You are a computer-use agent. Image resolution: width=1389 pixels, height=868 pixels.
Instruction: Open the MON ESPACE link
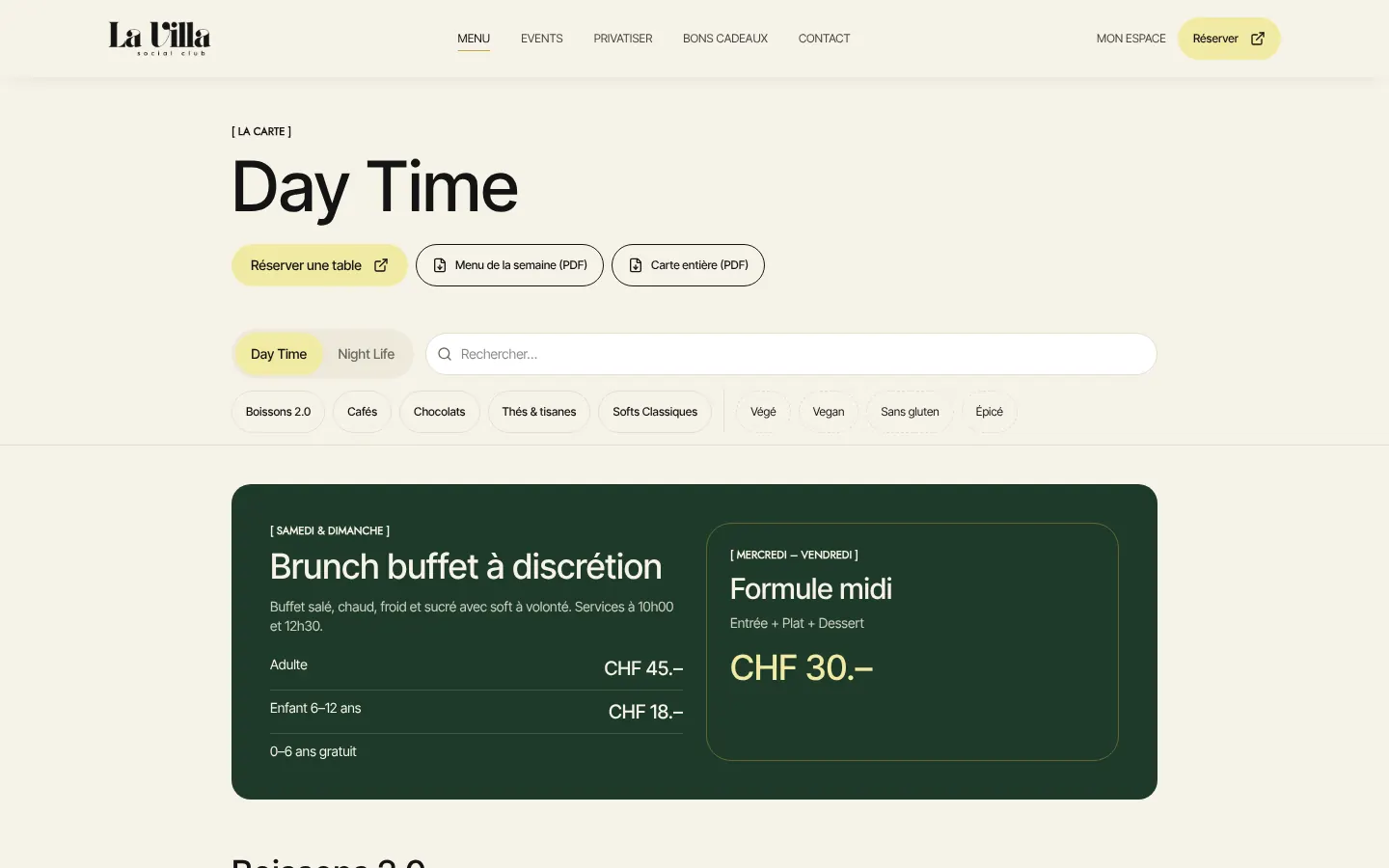coord(1131,39)
